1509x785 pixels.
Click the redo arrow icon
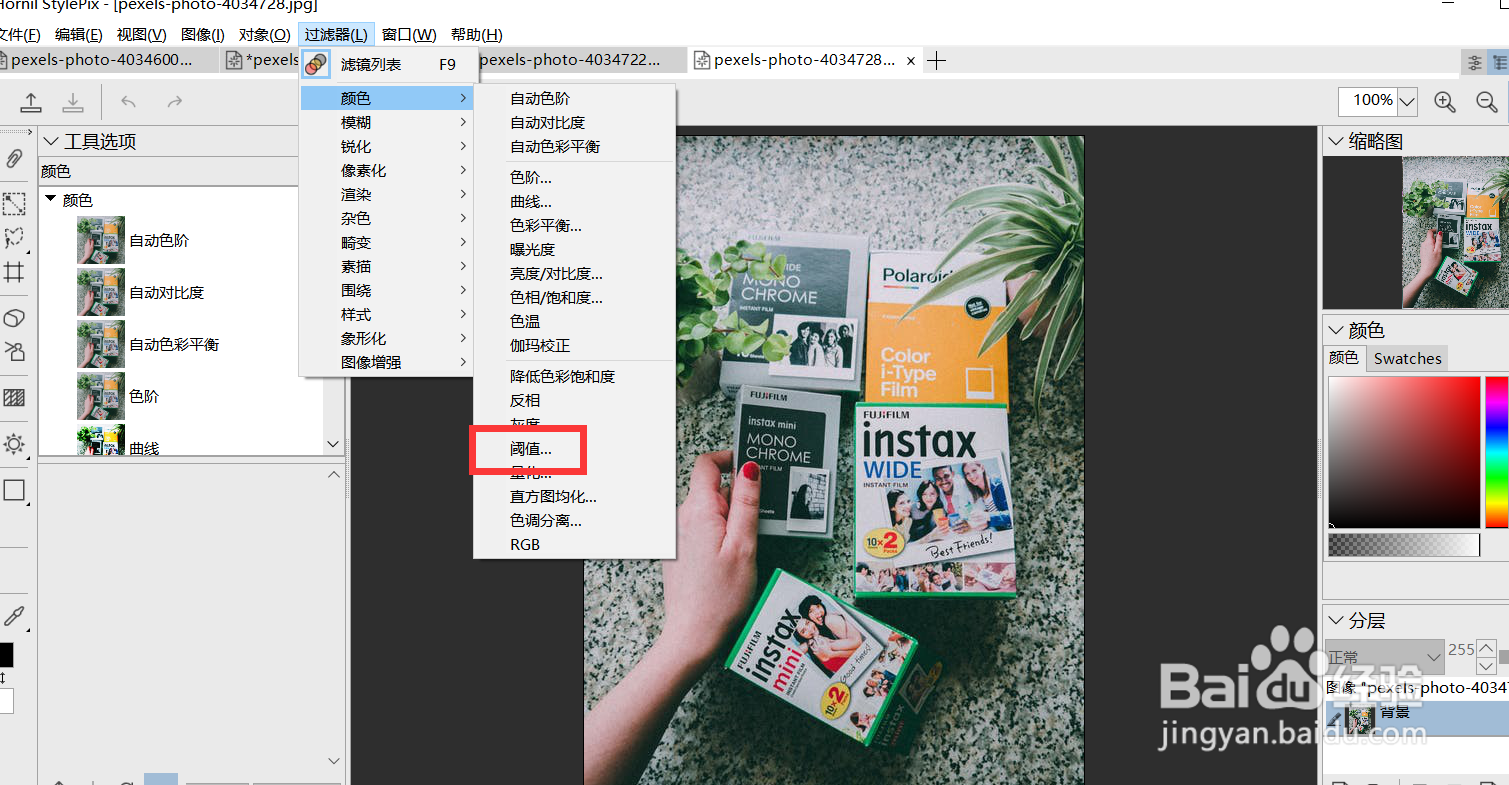click(x=174, y=101)
